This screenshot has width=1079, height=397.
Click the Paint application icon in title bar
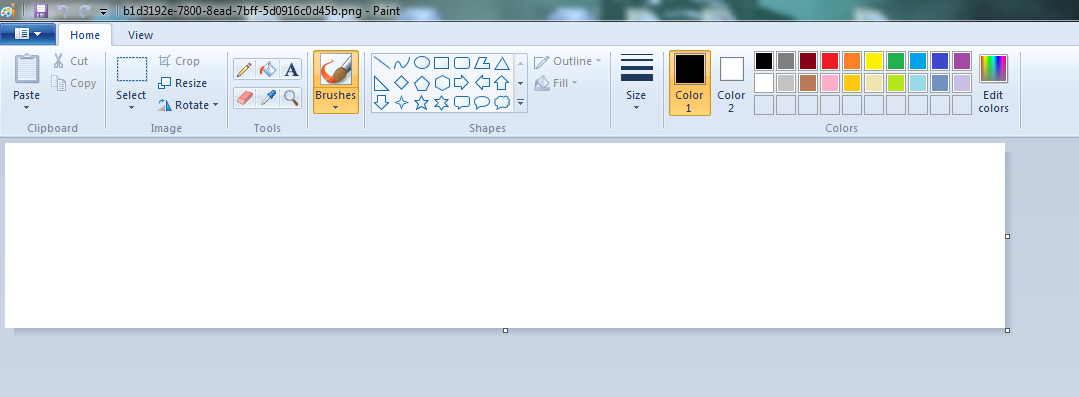(8, 10)
